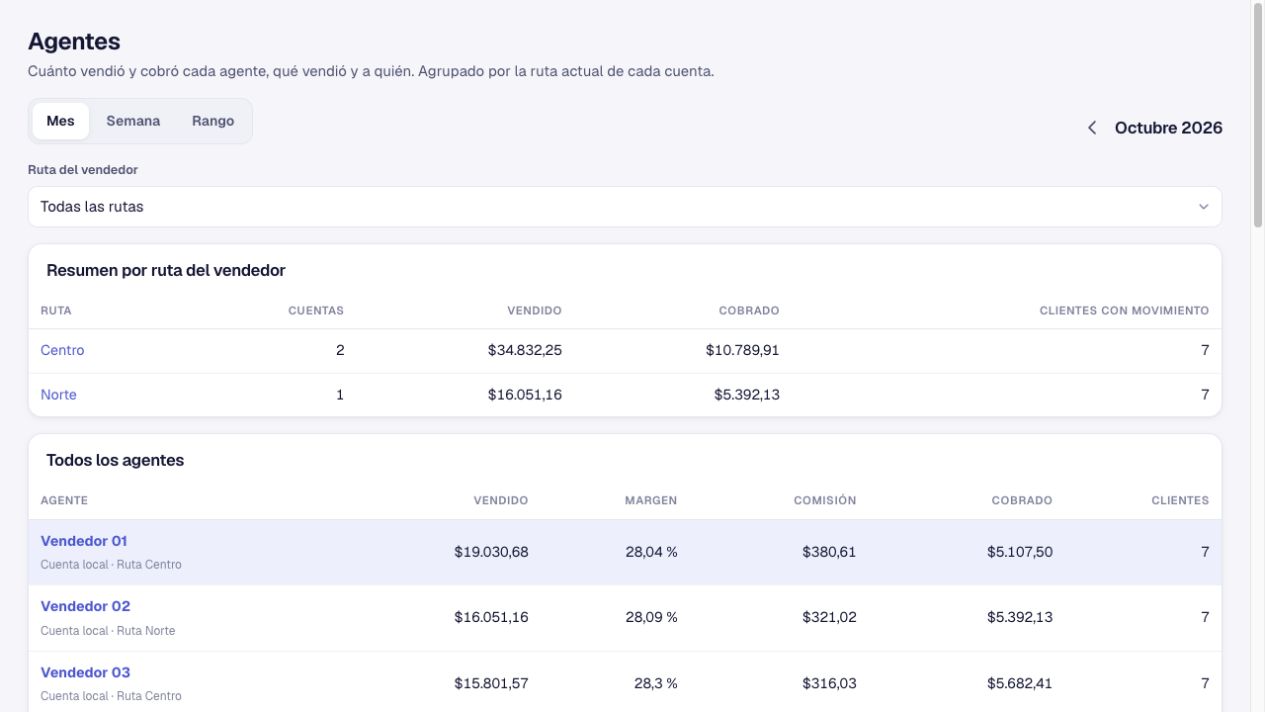Viewport: 1265px width, 712px height.
Task: Click the Cuentas column header
Action: [316, 311]
